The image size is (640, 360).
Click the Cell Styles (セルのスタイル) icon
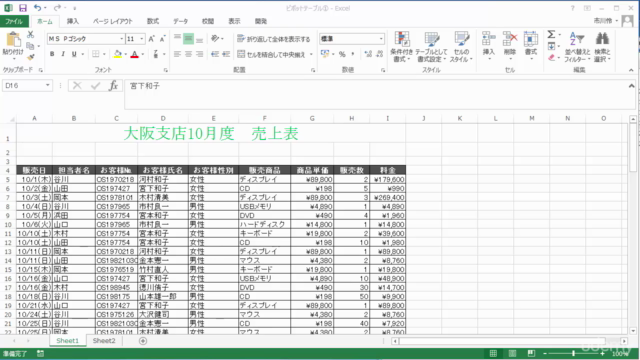(x=461, y=39)
